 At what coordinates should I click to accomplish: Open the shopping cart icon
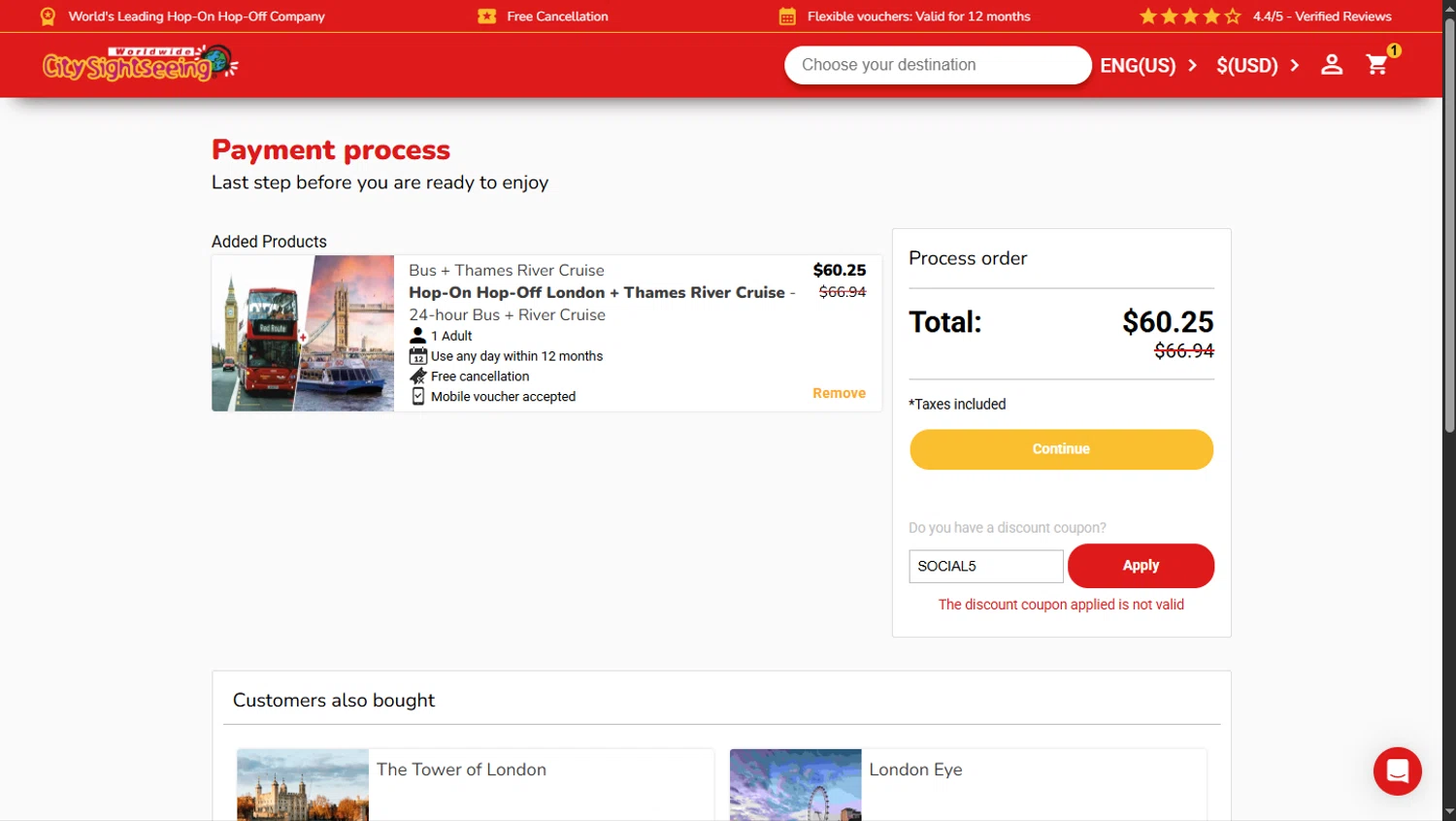pyautogui.click(x=1376, y=65)
